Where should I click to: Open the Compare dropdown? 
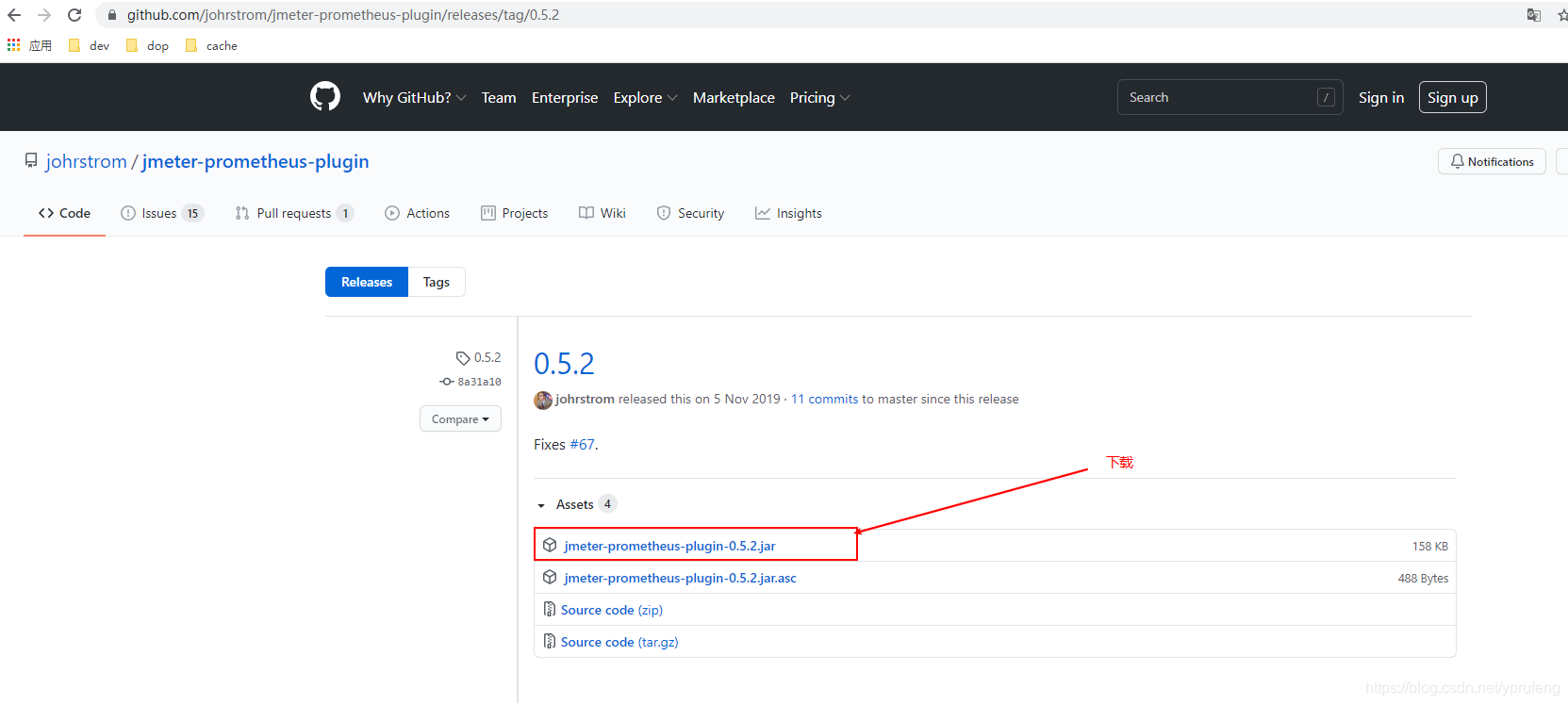[x=460, y=419]
